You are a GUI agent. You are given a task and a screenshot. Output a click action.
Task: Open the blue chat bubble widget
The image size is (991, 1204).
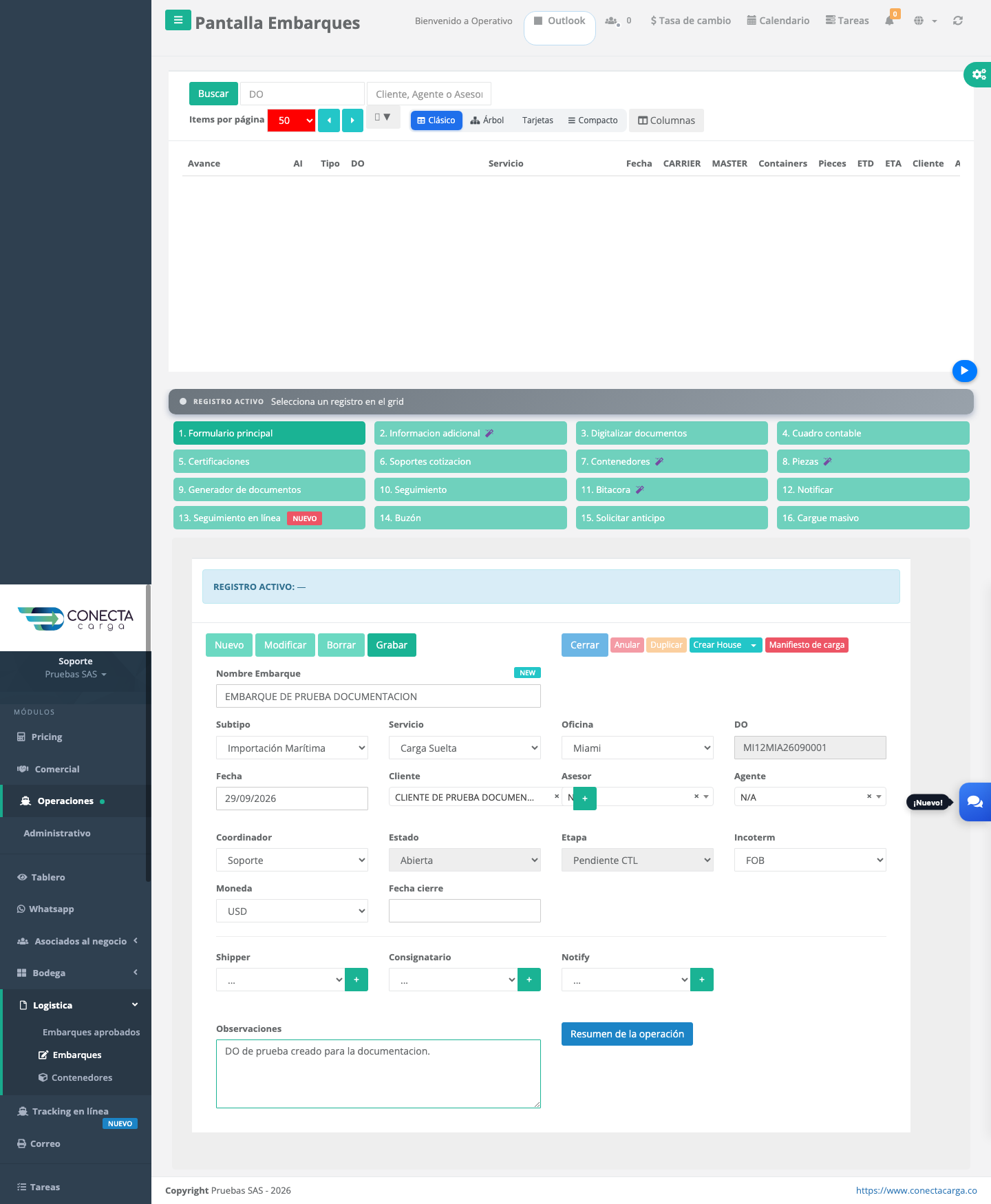point(974,802)
